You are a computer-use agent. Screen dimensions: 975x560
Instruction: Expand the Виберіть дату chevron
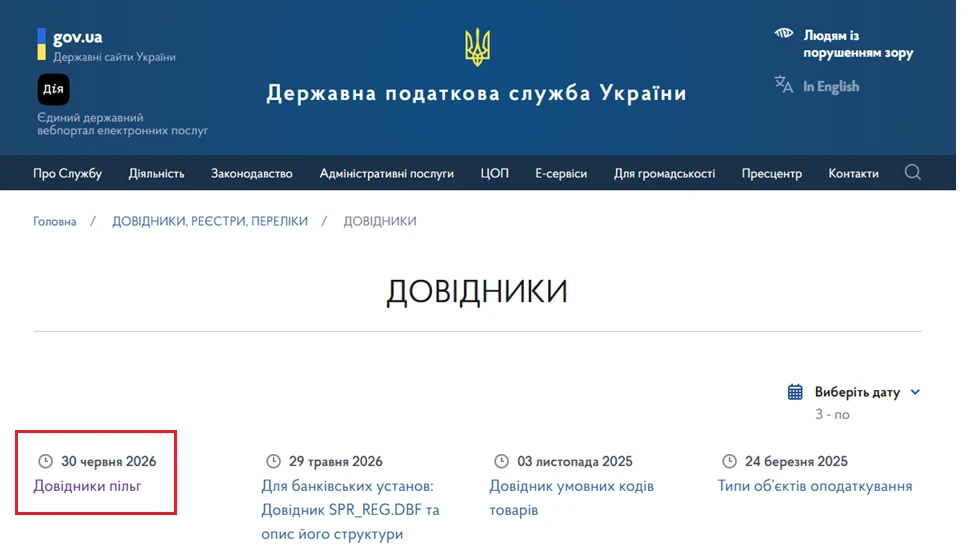915,392
